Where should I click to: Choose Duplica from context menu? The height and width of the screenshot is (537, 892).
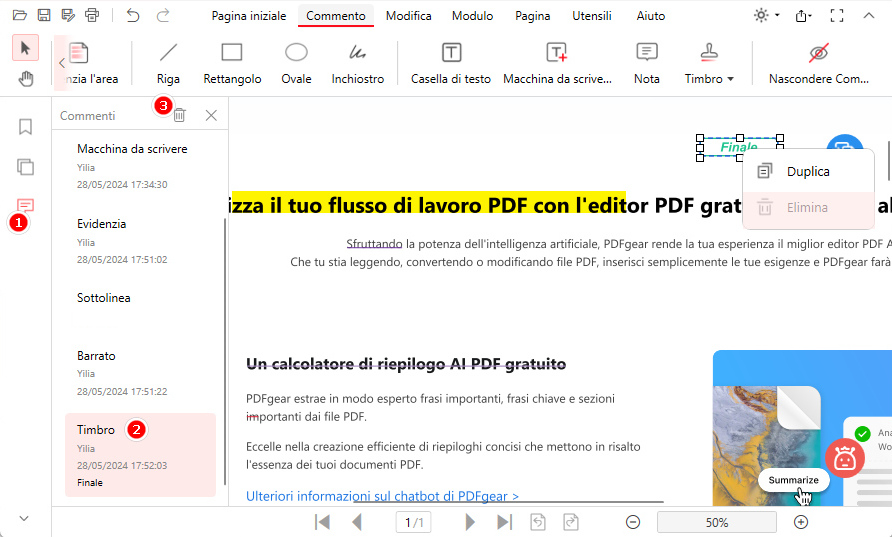pyautogui.click(x=808, y=171)
